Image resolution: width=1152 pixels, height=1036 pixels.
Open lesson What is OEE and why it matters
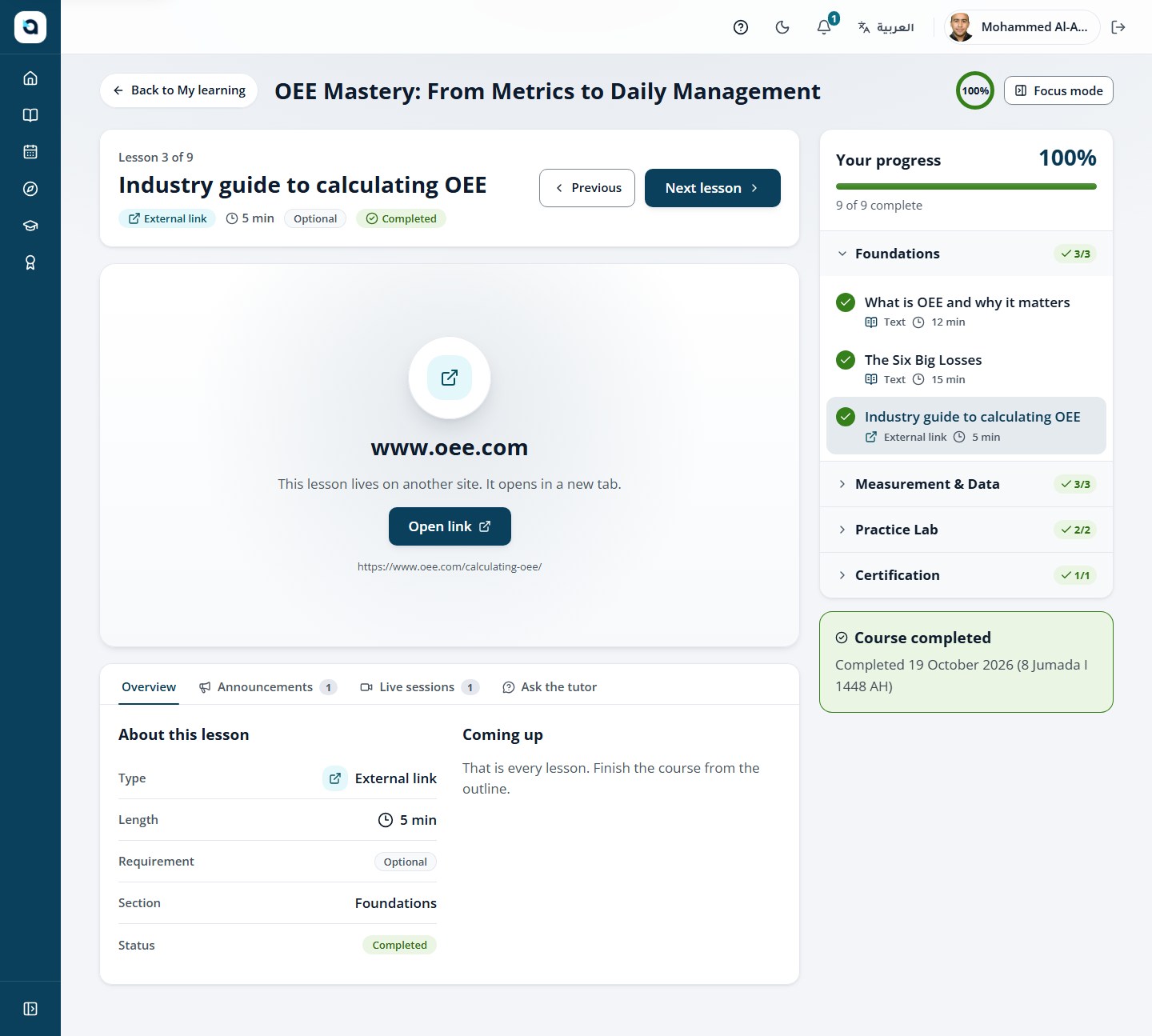[966, 311]
